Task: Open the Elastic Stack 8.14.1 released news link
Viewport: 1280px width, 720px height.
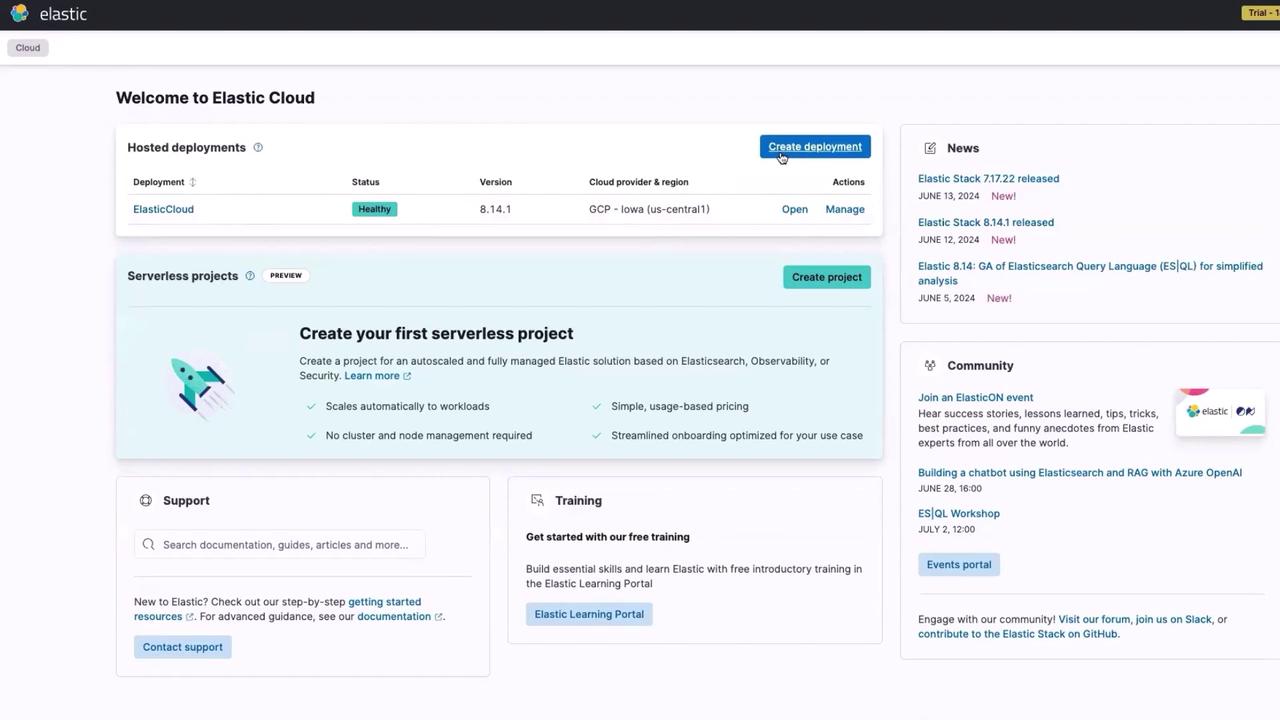Action: 985,222
